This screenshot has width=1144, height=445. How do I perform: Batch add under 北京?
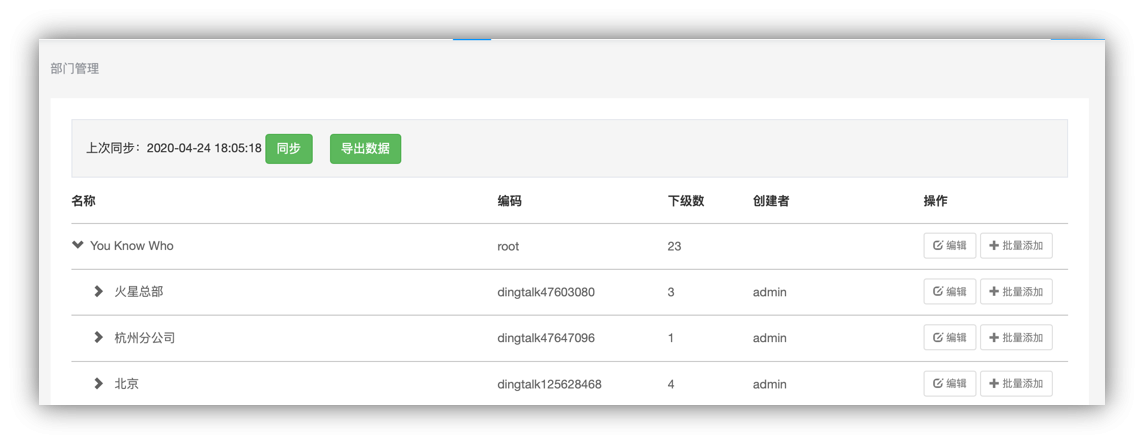pyautogui.click(x=1016, y=383)
